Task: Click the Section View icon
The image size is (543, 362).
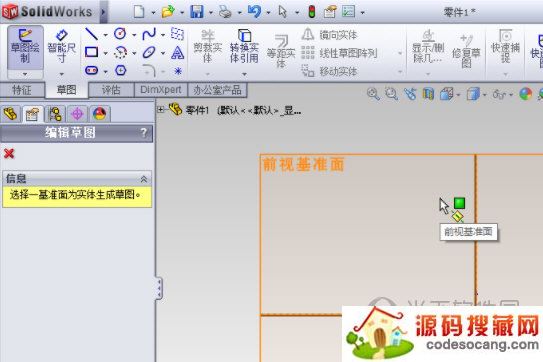Action: click(428, 94)
